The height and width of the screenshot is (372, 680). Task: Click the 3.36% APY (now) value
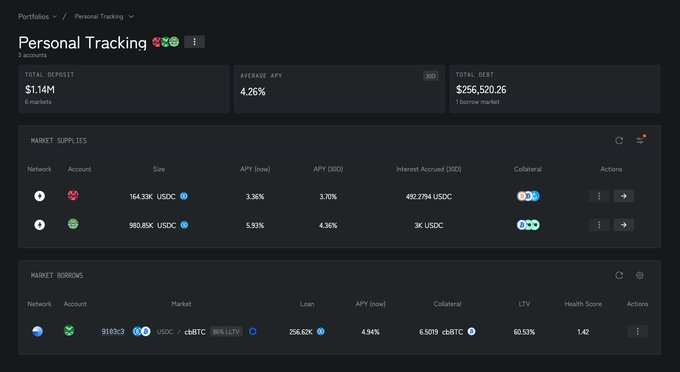[x=255, y=196]
